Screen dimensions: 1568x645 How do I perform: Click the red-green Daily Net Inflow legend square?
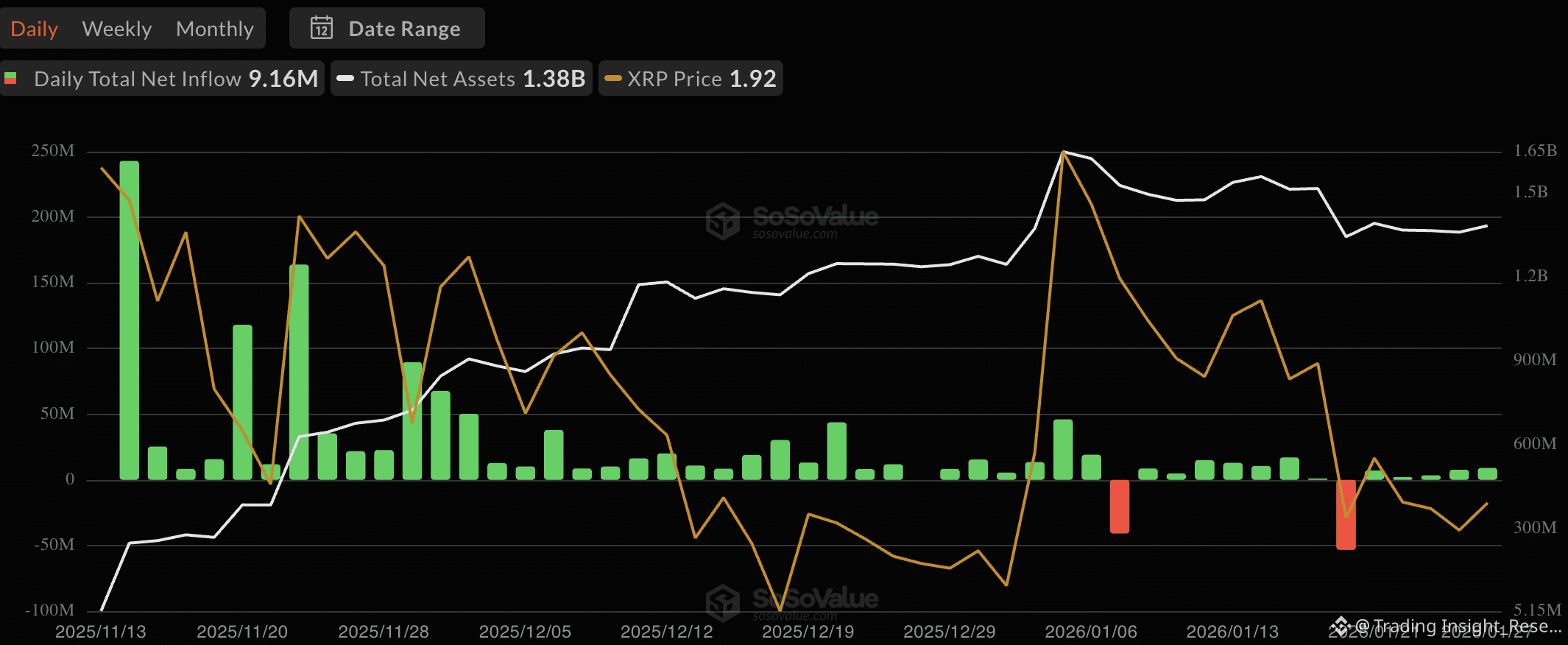[11, 78]
